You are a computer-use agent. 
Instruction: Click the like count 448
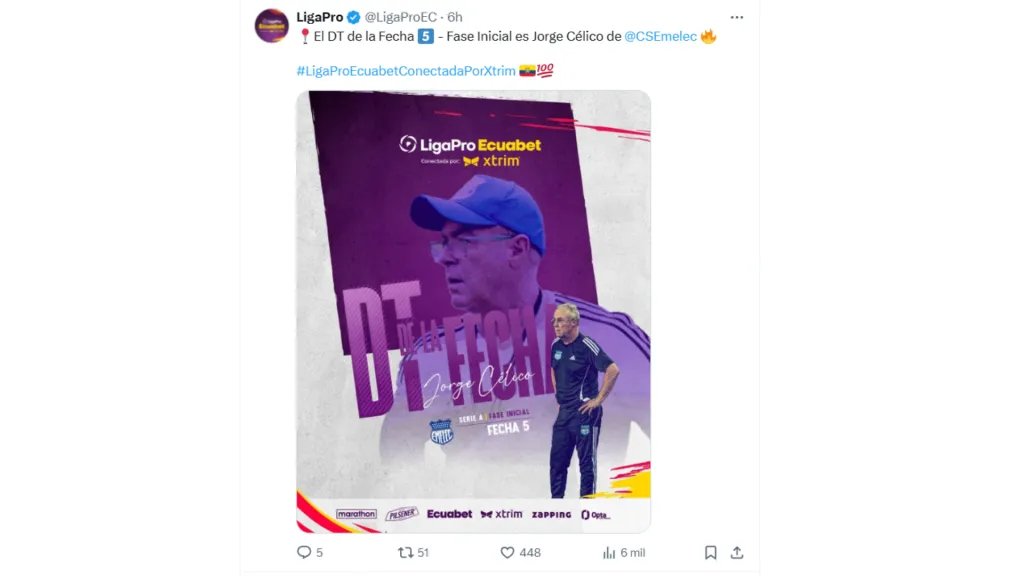tap(530, 552)
